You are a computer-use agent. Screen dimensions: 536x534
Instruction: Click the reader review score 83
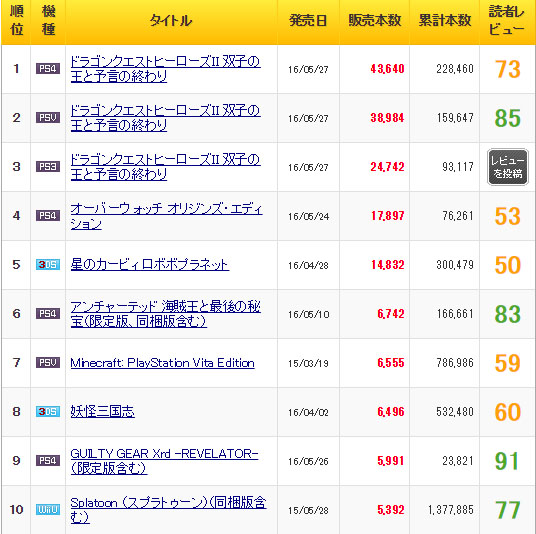pos(508,314)
